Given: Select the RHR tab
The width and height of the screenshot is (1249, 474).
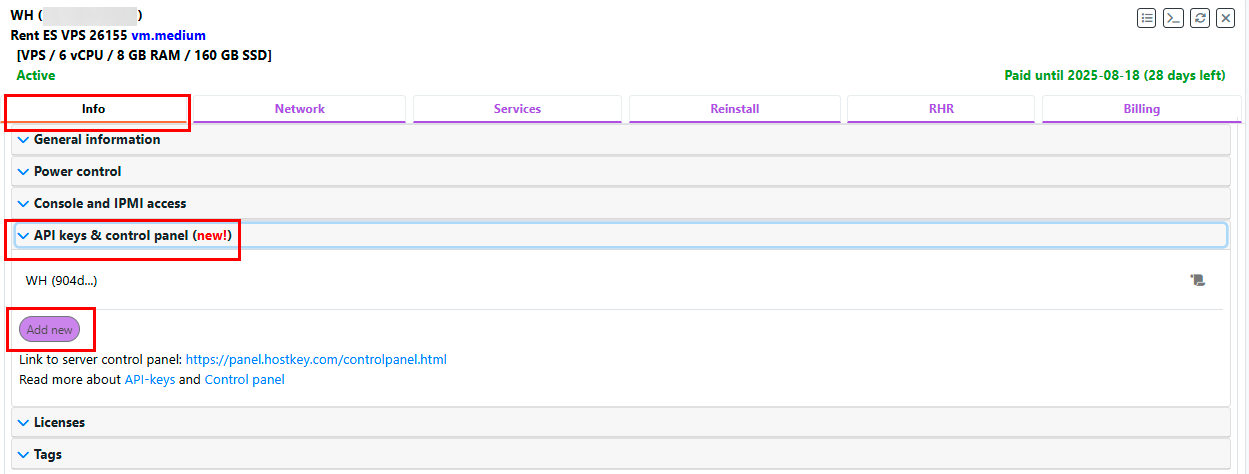Looking at the screenshot, I should pyautogui.click(x=940, y=109).
